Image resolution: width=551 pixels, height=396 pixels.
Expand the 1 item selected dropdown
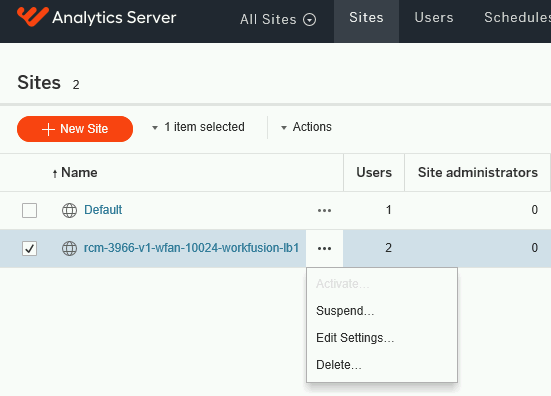coord(198,127)
